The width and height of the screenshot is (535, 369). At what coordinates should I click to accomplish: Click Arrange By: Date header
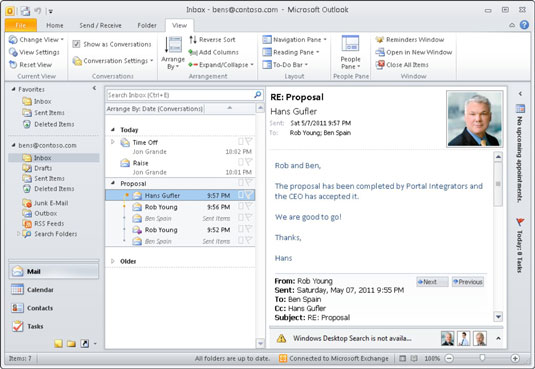tap(155, 109)
